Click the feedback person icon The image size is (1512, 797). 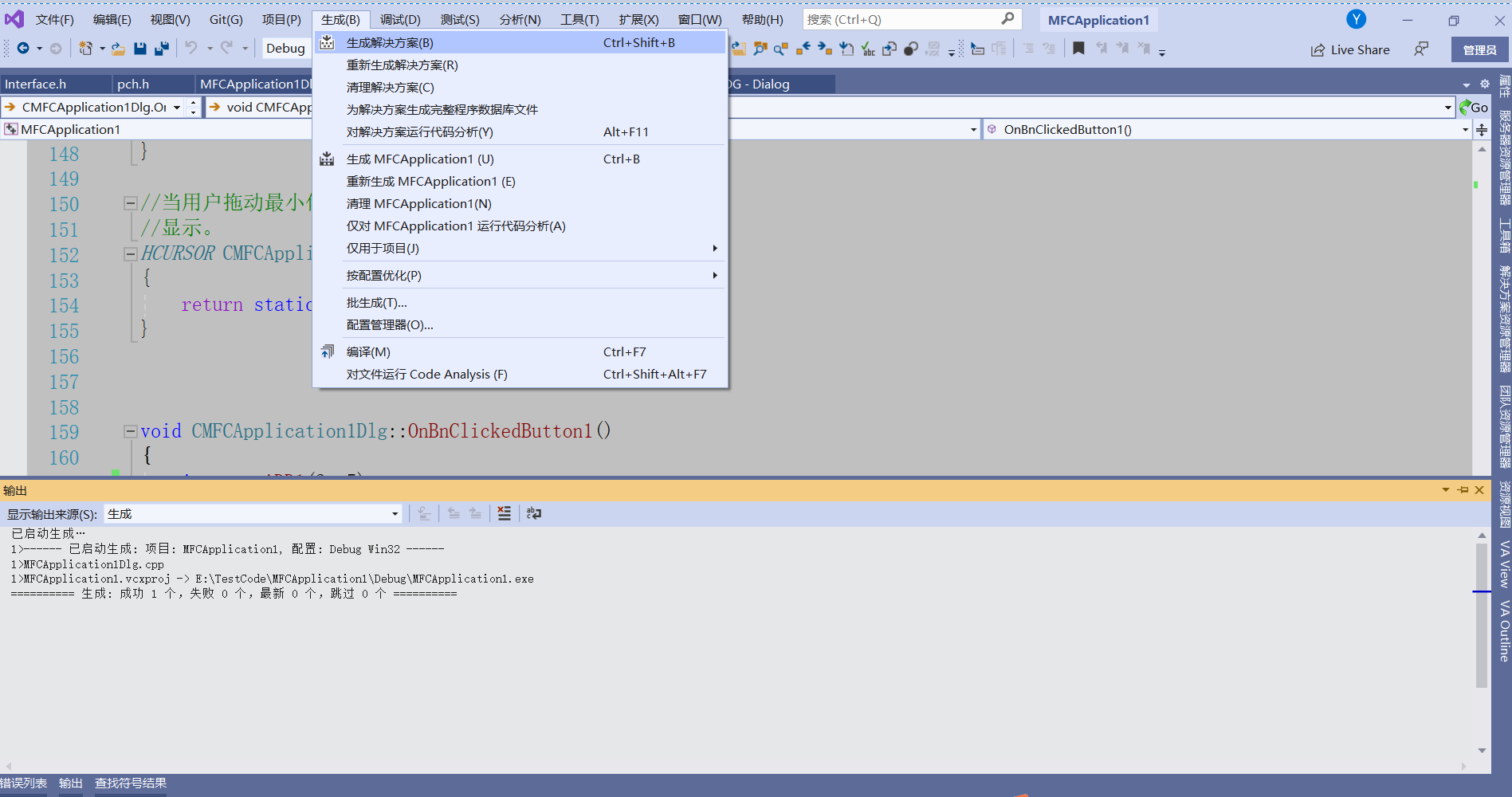tap(1421, 49)
